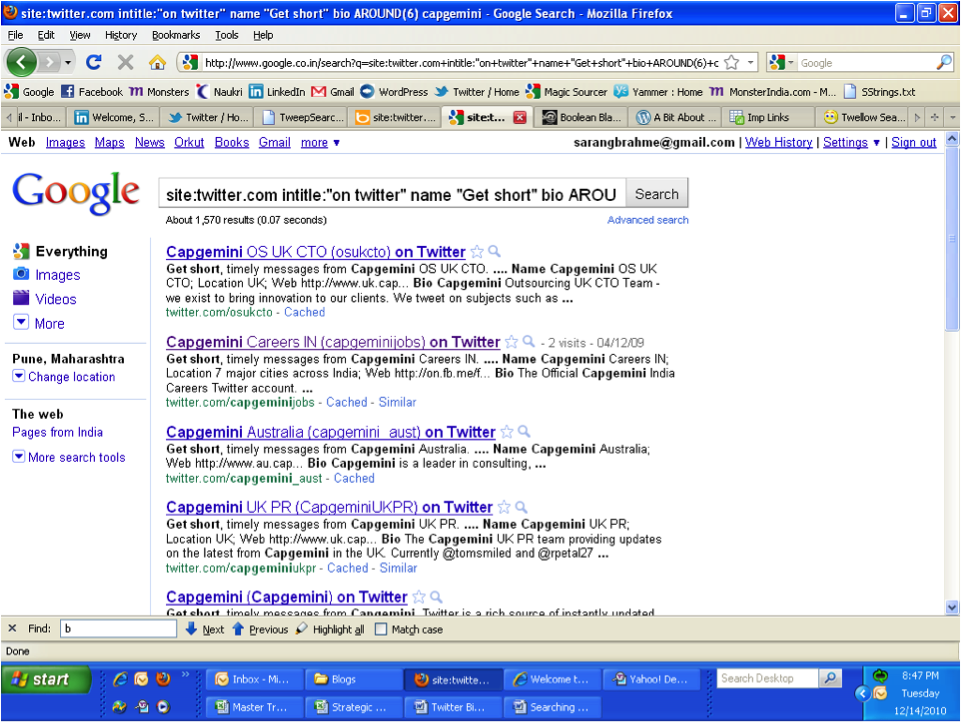Open the address bar history dropdown
This screenshot has height=722, width=961.
pyautogui.click(x=751, y=63)
